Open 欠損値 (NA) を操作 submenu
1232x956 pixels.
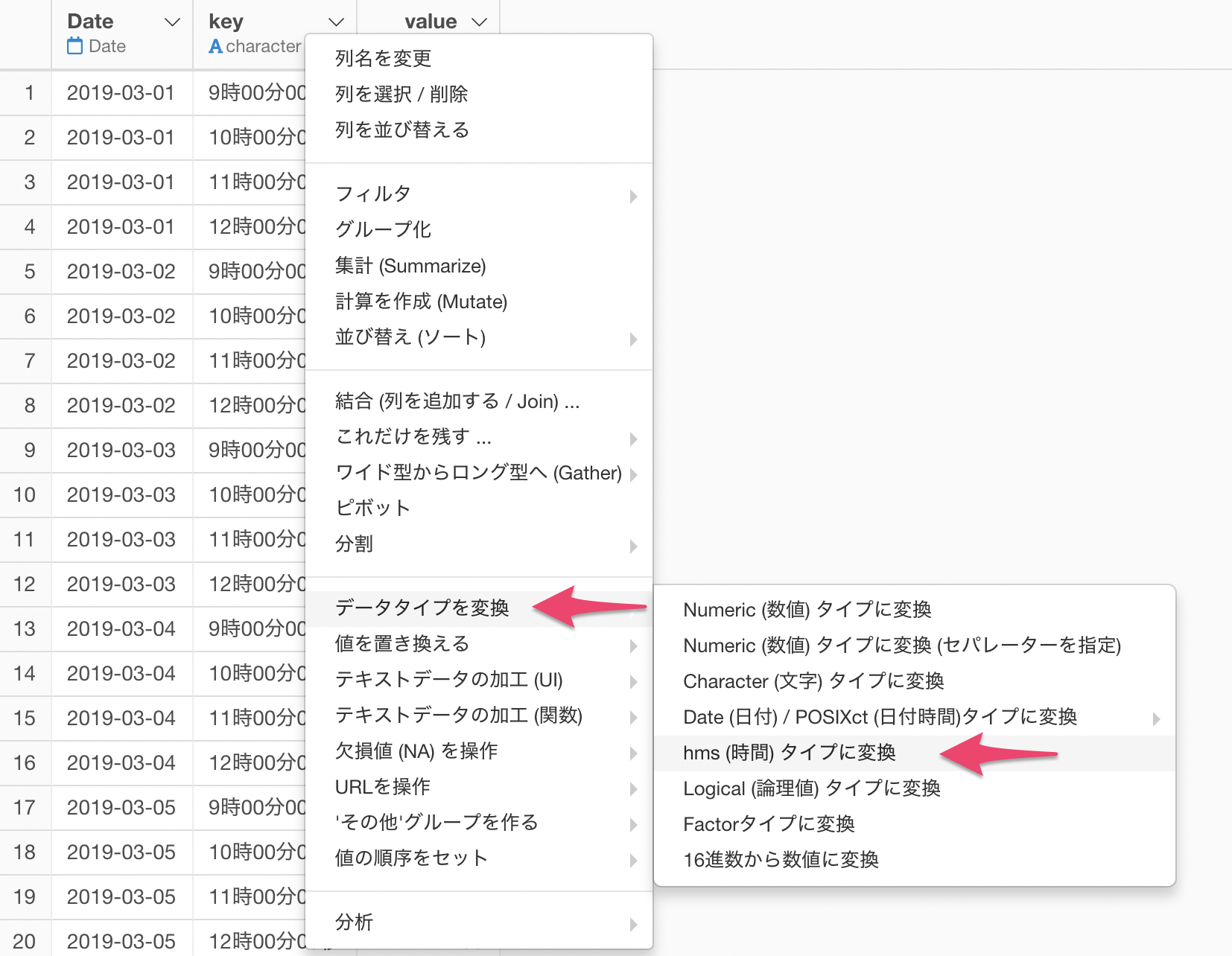[479, 751]
